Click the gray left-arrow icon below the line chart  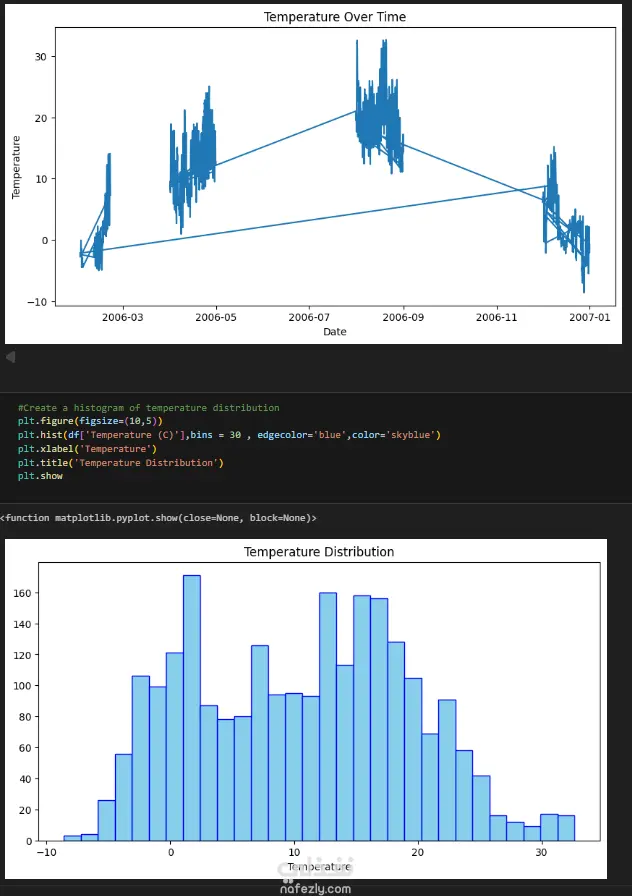[x=10, y=357]
